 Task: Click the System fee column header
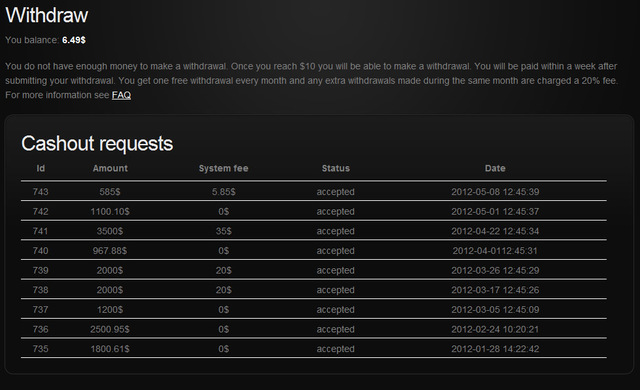pyautogui.click(x=223, y=168)
